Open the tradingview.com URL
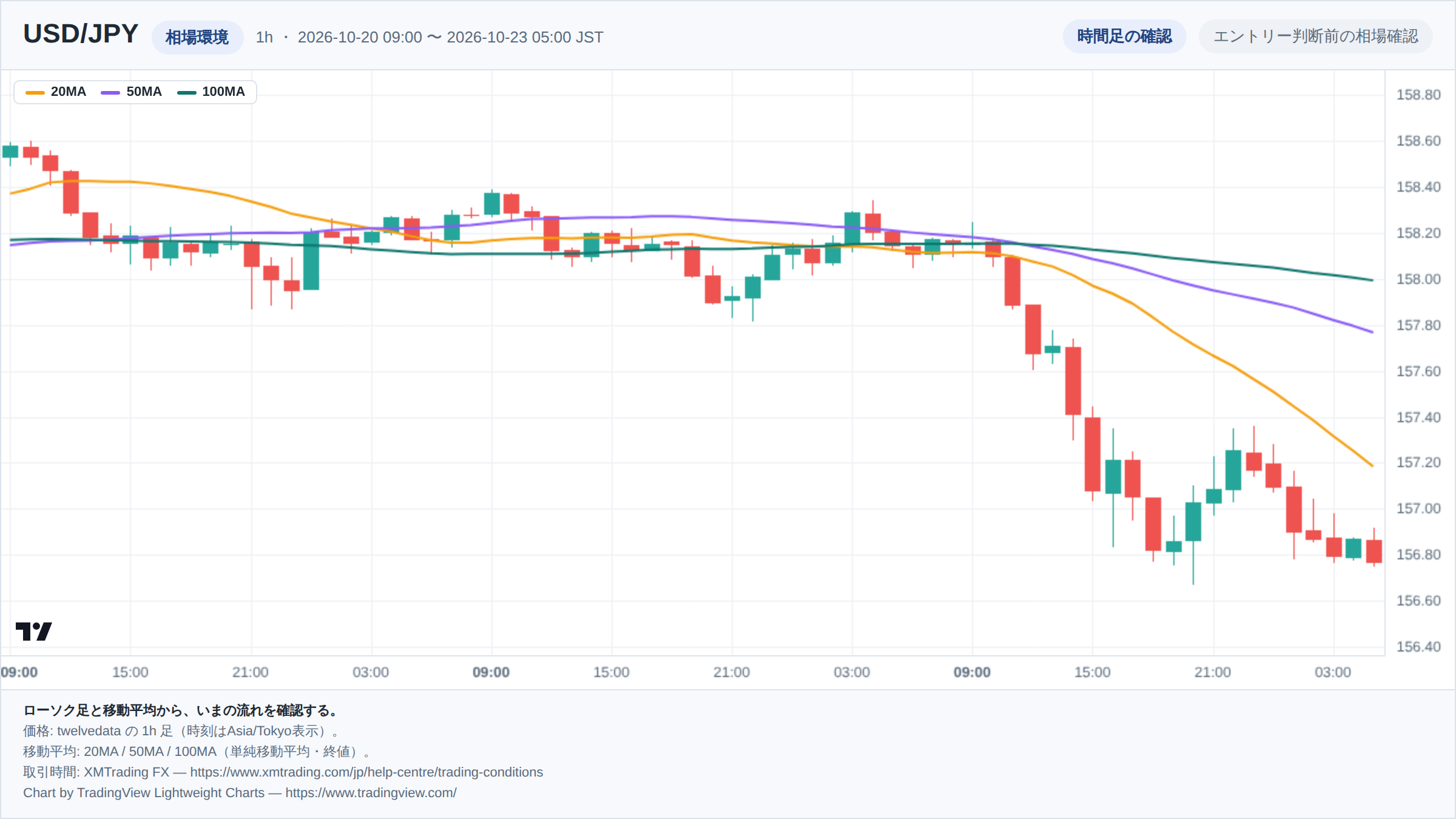The width and height of the screenshot is (1456, 819). click(x=371, y=793)
